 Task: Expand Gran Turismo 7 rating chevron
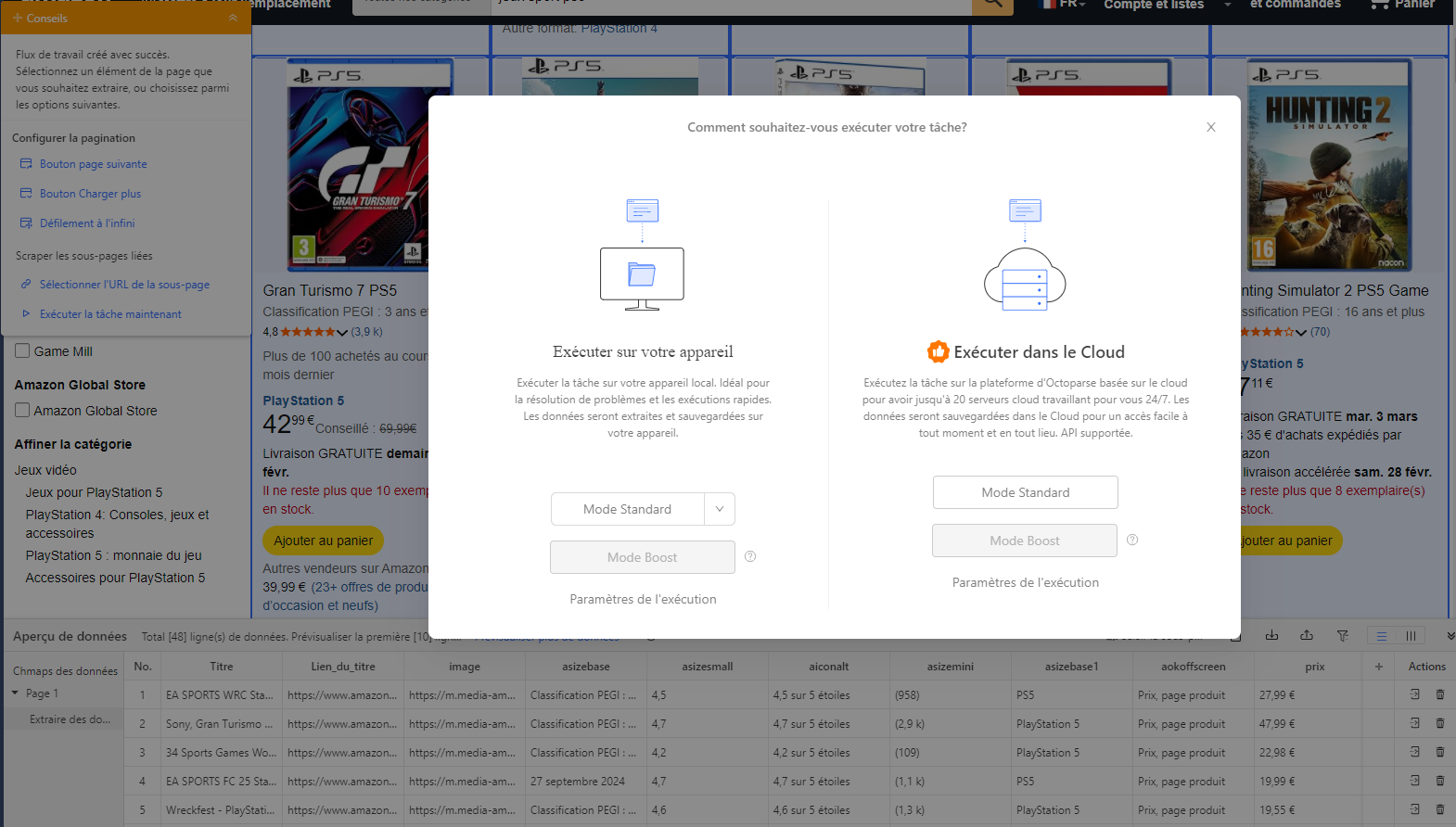[342, 332]
